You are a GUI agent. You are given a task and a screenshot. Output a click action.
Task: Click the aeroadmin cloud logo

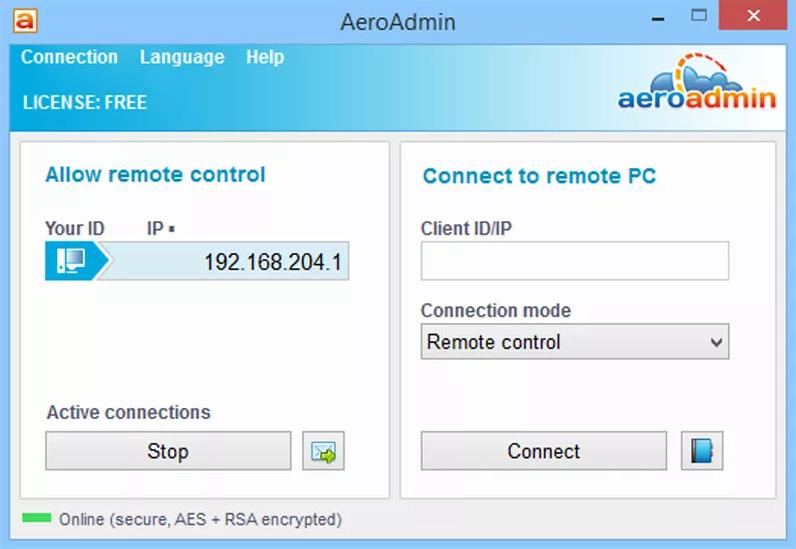click(696, 82)
